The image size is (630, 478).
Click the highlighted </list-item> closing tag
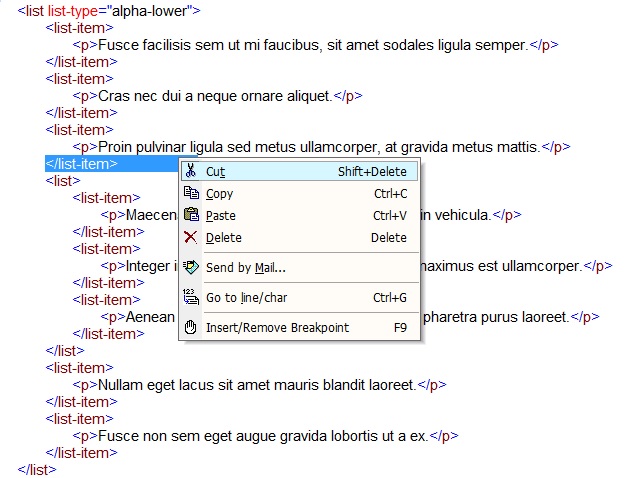81,164
